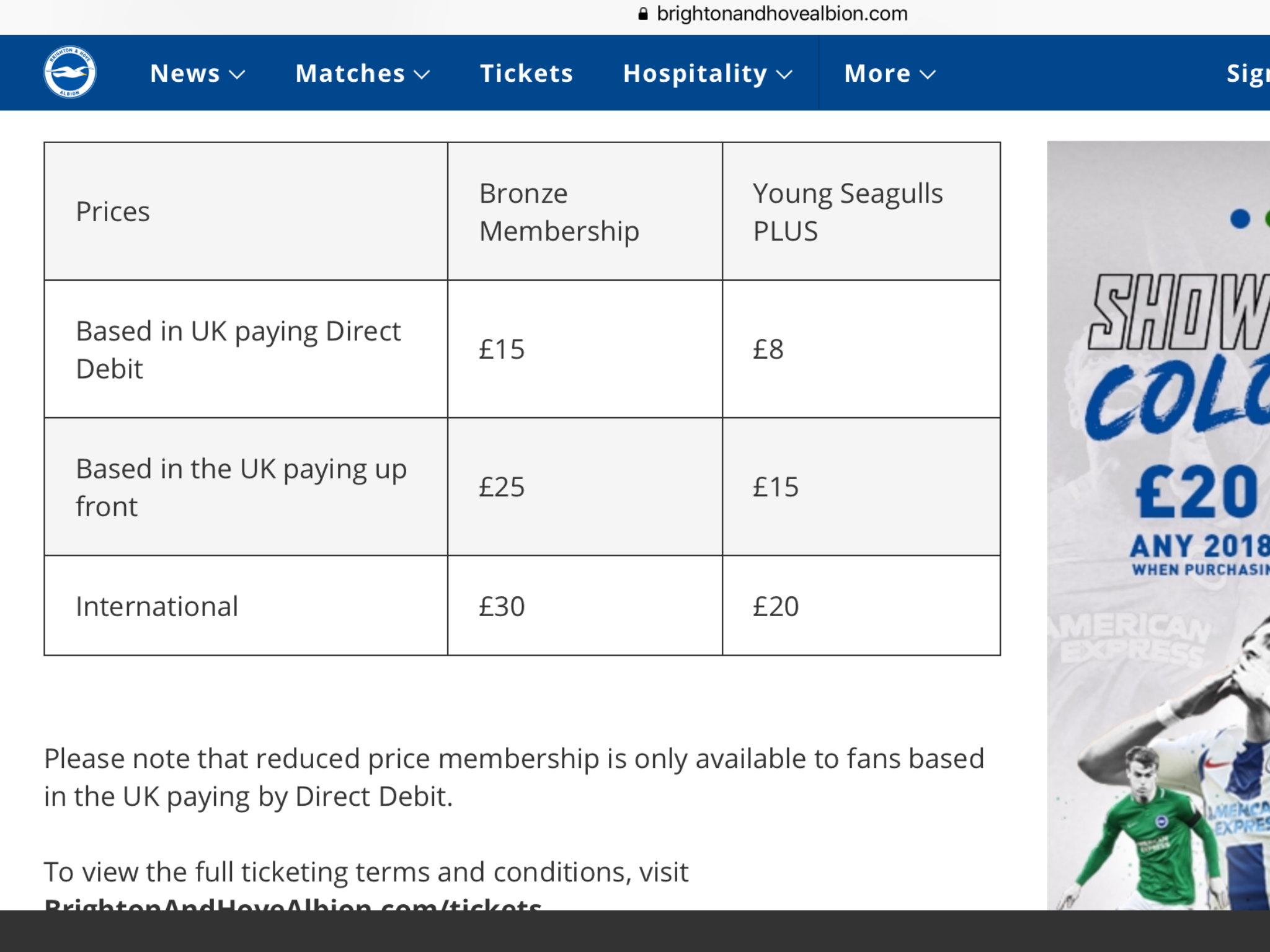Click the partially visible Sign in link
This screenshot has height=952, width=1270.
tap(1248, 73)
